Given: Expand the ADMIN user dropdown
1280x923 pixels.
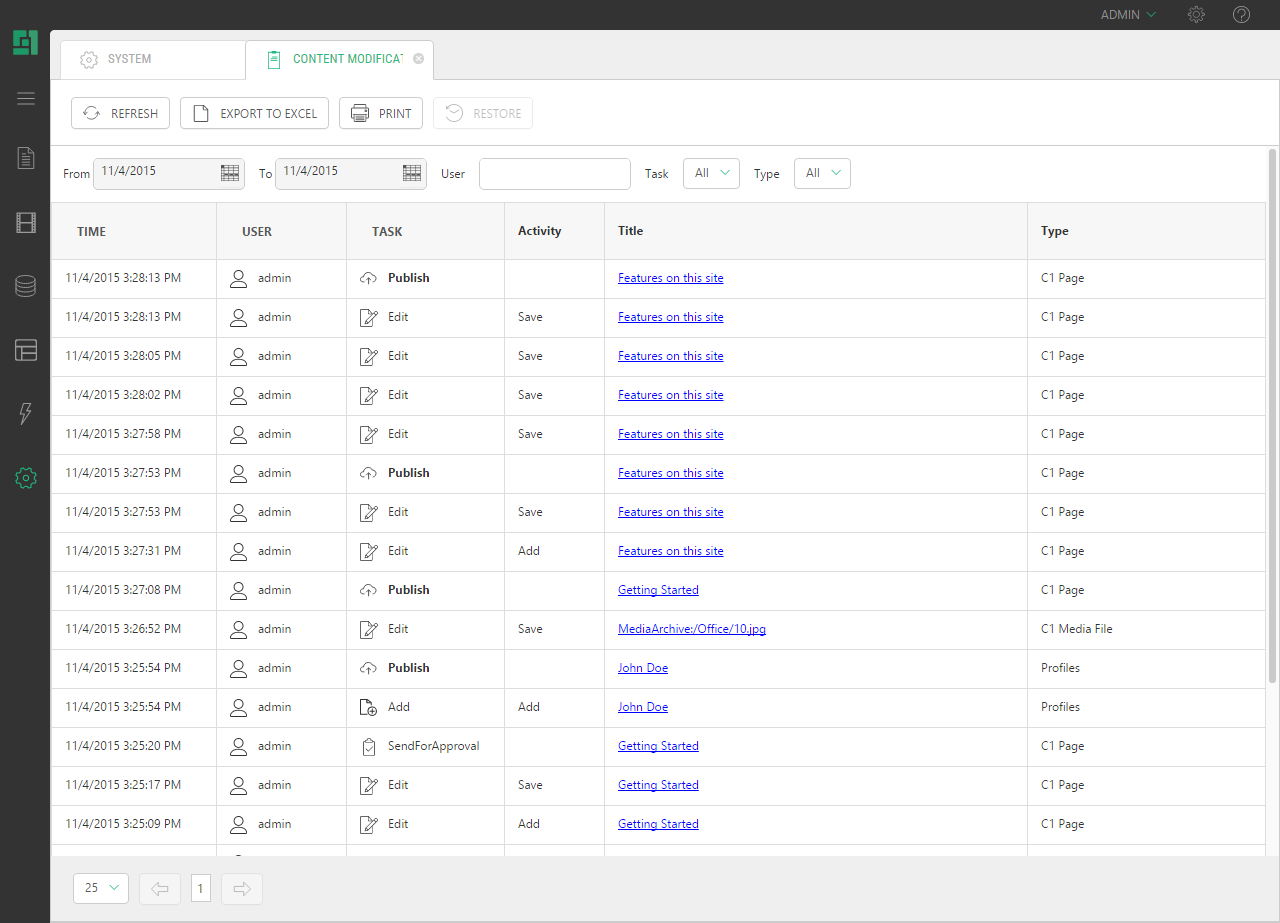Looking at the screenshot, I should tap(1128, 15).
